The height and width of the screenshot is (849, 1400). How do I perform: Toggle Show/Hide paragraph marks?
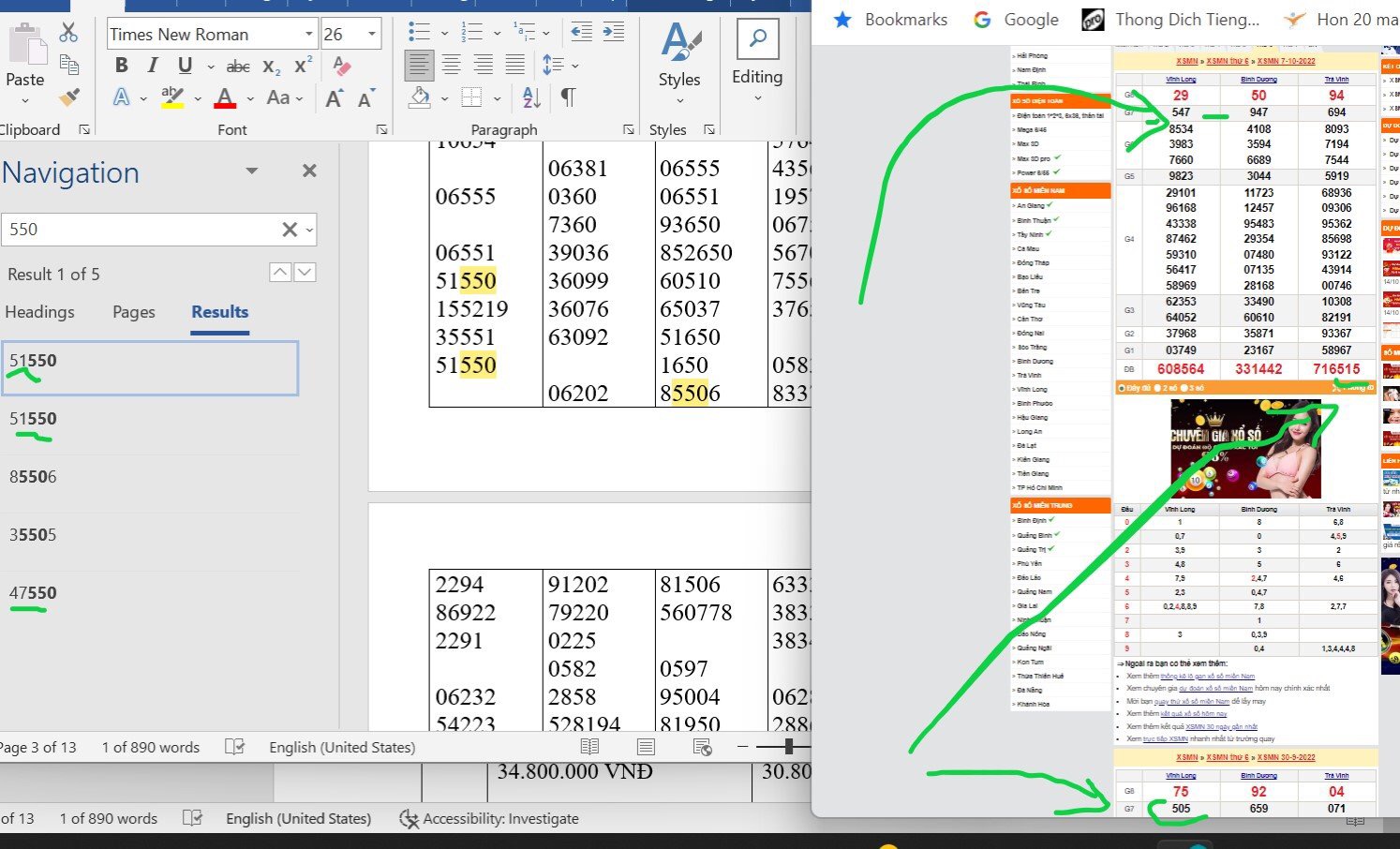pos(568,97)
